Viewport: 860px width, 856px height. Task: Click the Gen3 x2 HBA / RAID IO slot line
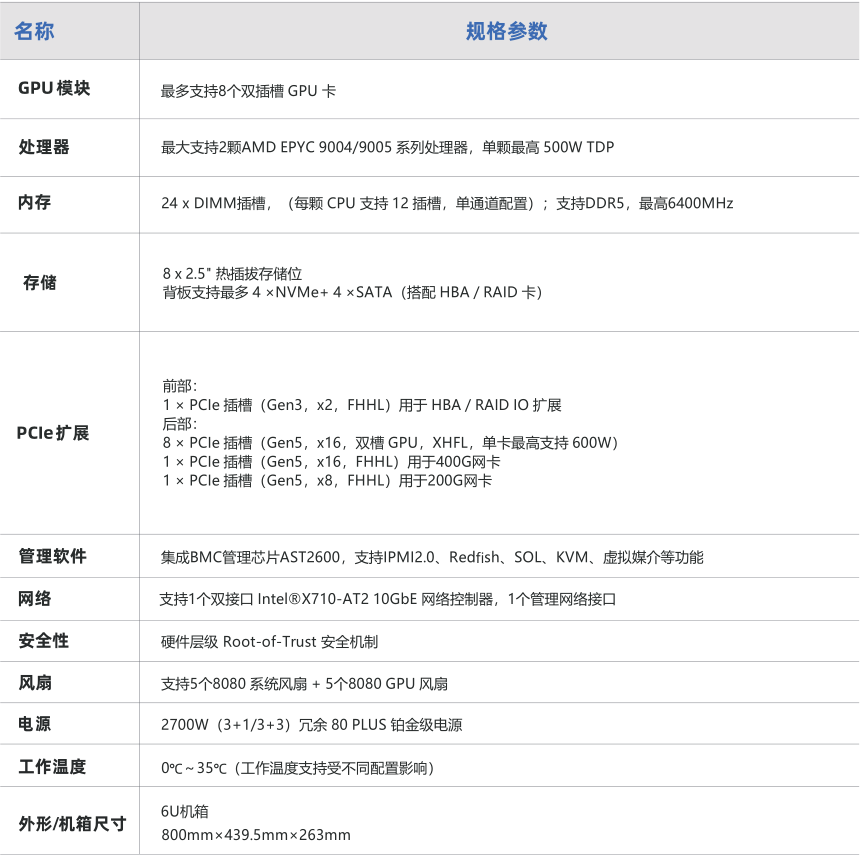(x=361, y=405)
